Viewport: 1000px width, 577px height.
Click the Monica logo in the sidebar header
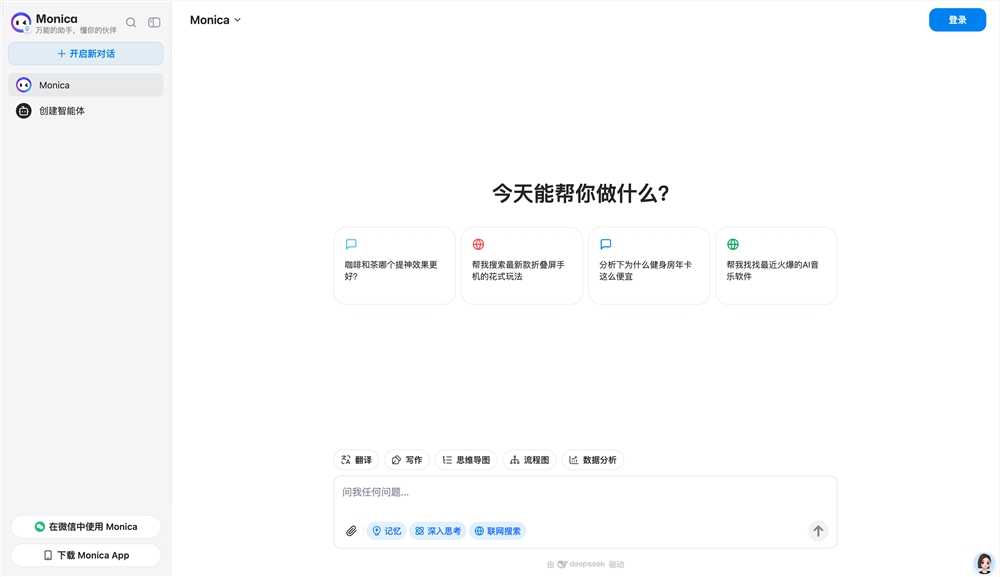[x=21, y=22]
